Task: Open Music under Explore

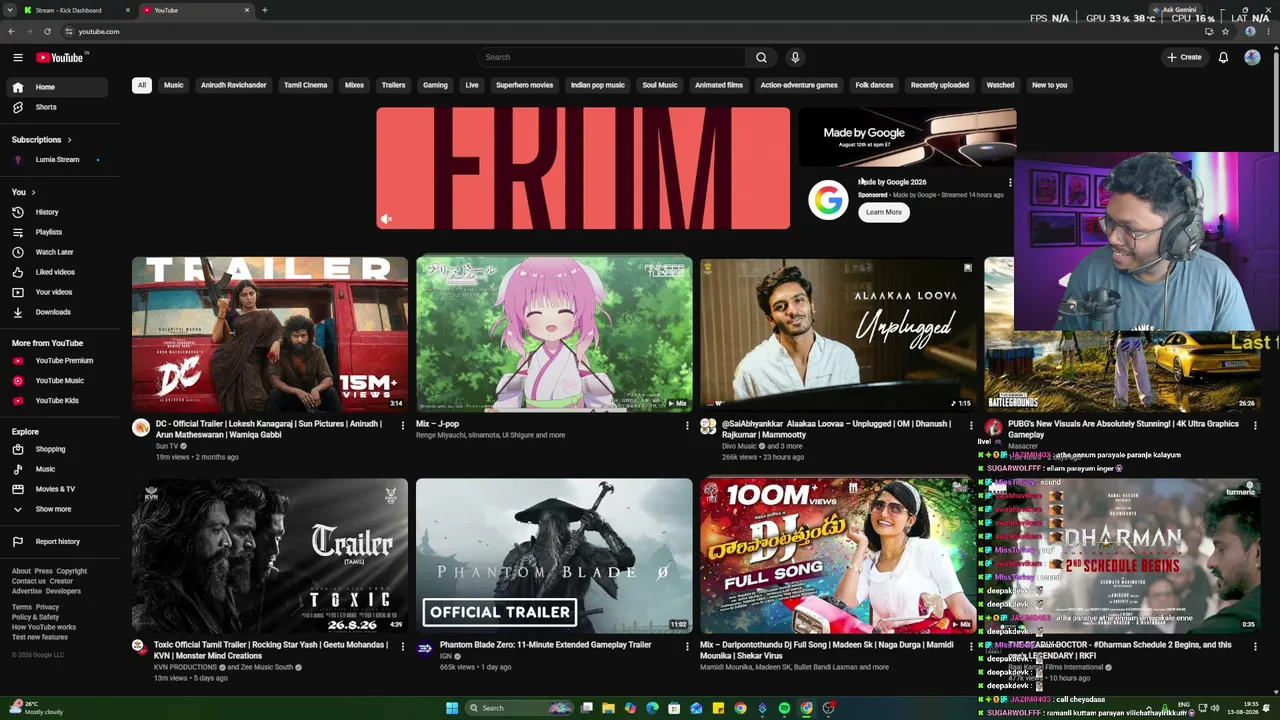Action: coord(56,469)
